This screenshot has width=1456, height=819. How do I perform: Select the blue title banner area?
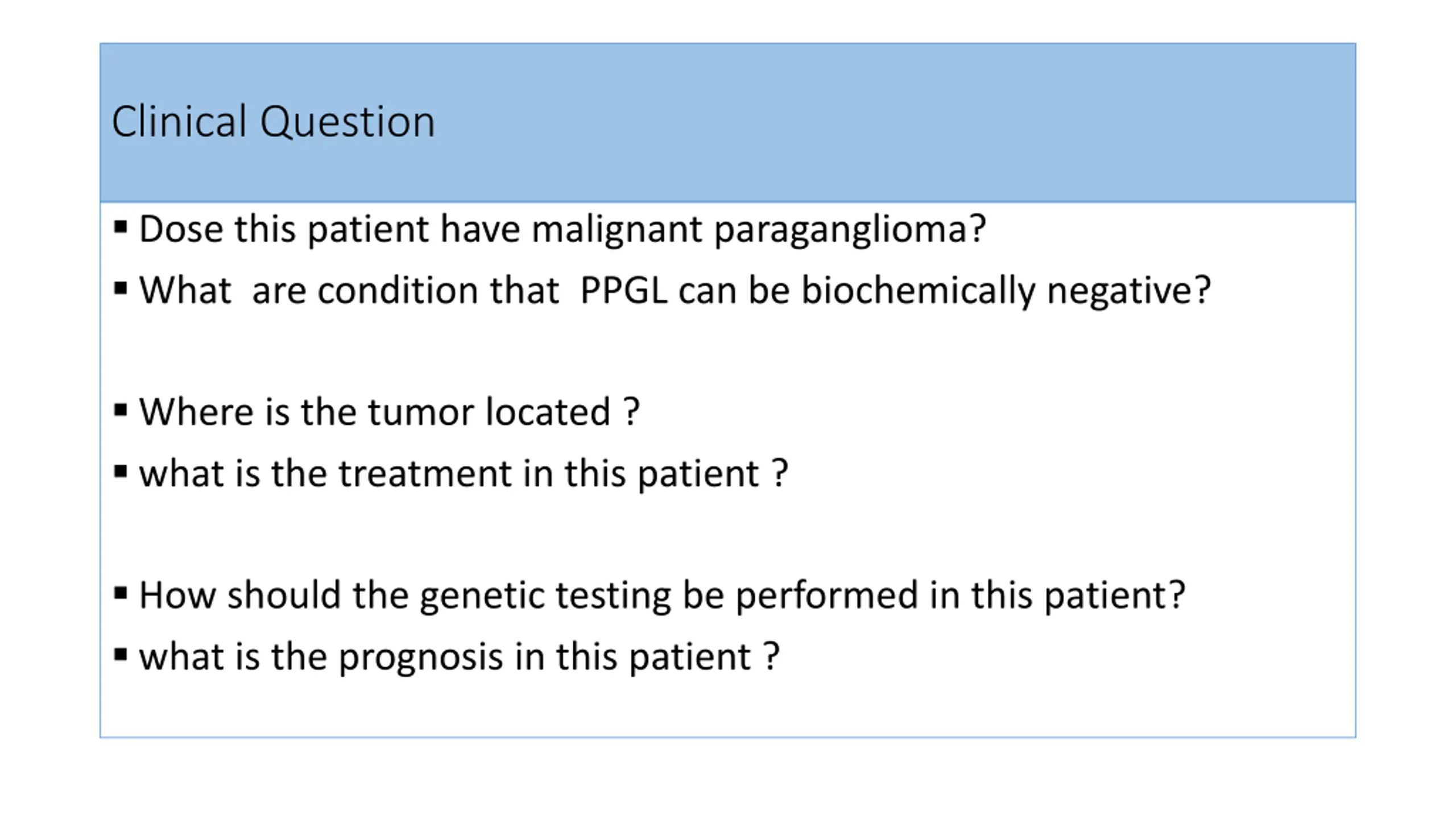(x=728, y=122)
